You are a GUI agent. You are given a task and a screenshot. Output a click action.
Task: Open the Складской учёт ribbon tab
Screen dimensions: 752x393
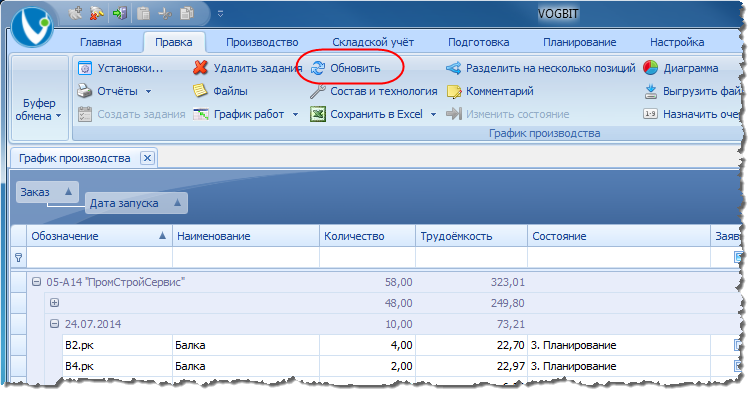click(373, 42)
